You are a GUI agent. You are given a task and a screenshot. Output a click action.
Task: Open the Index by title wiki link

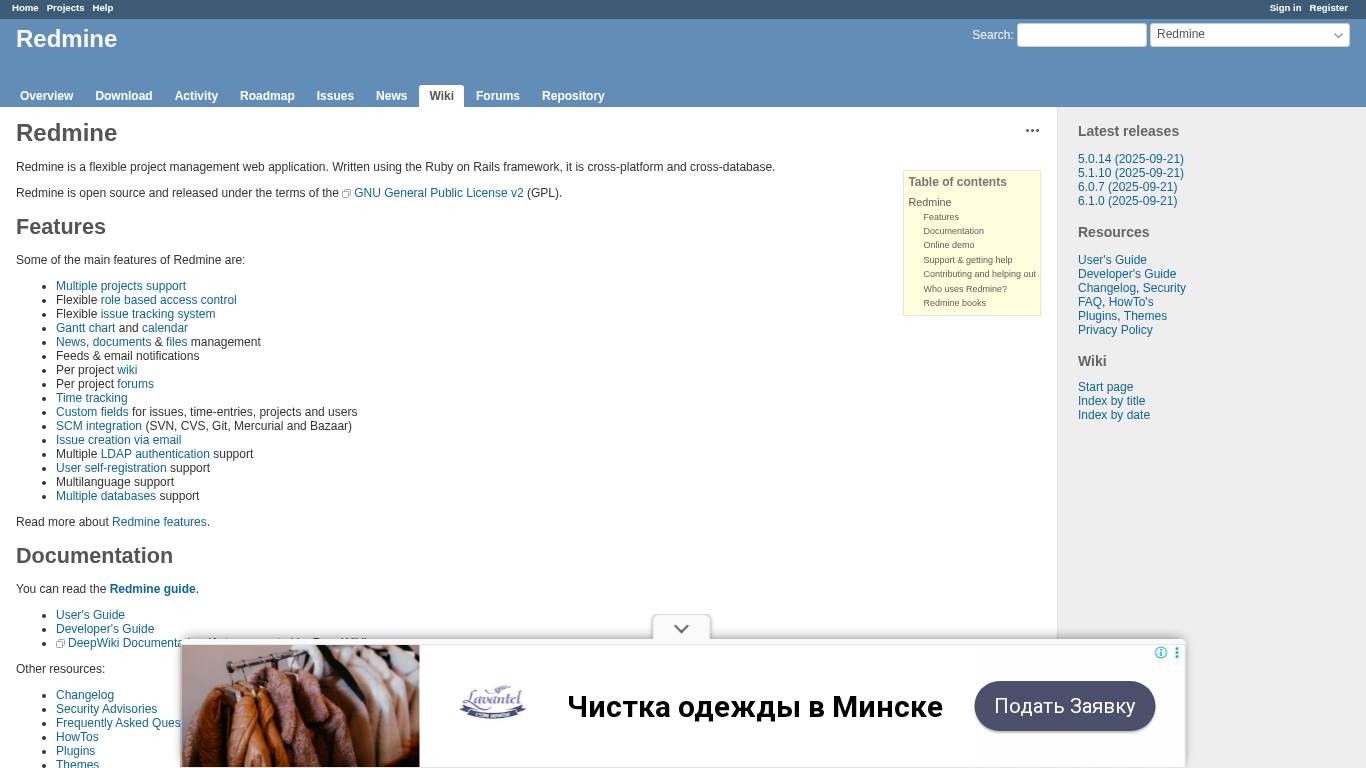coord(1111,401)
